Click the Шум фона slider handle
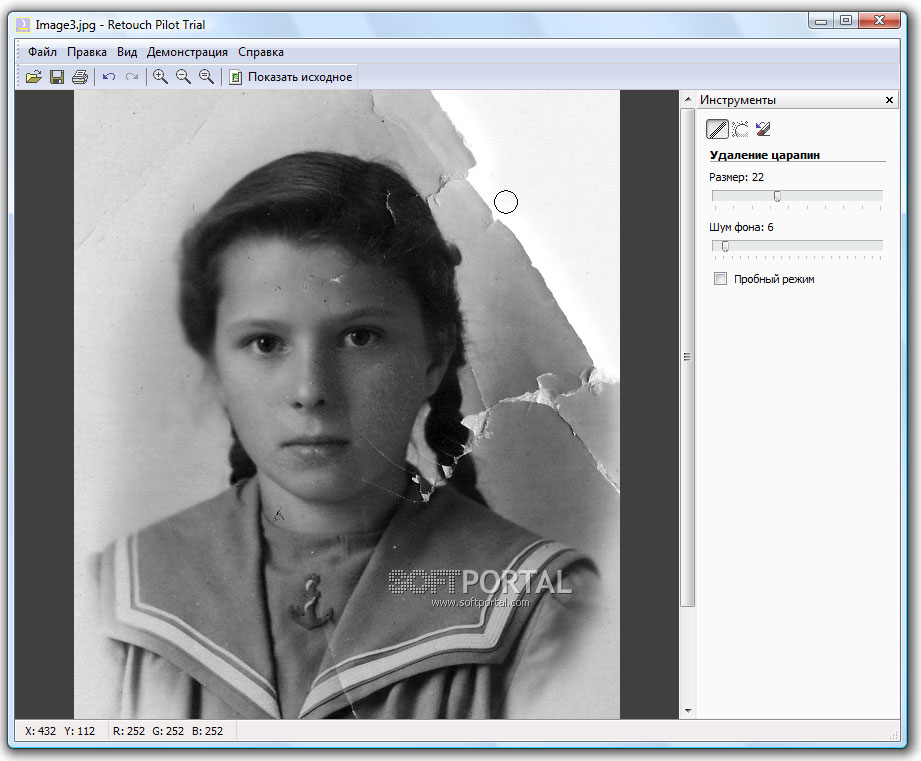Screen dimensions: 921x761 [x=725, y=246]
